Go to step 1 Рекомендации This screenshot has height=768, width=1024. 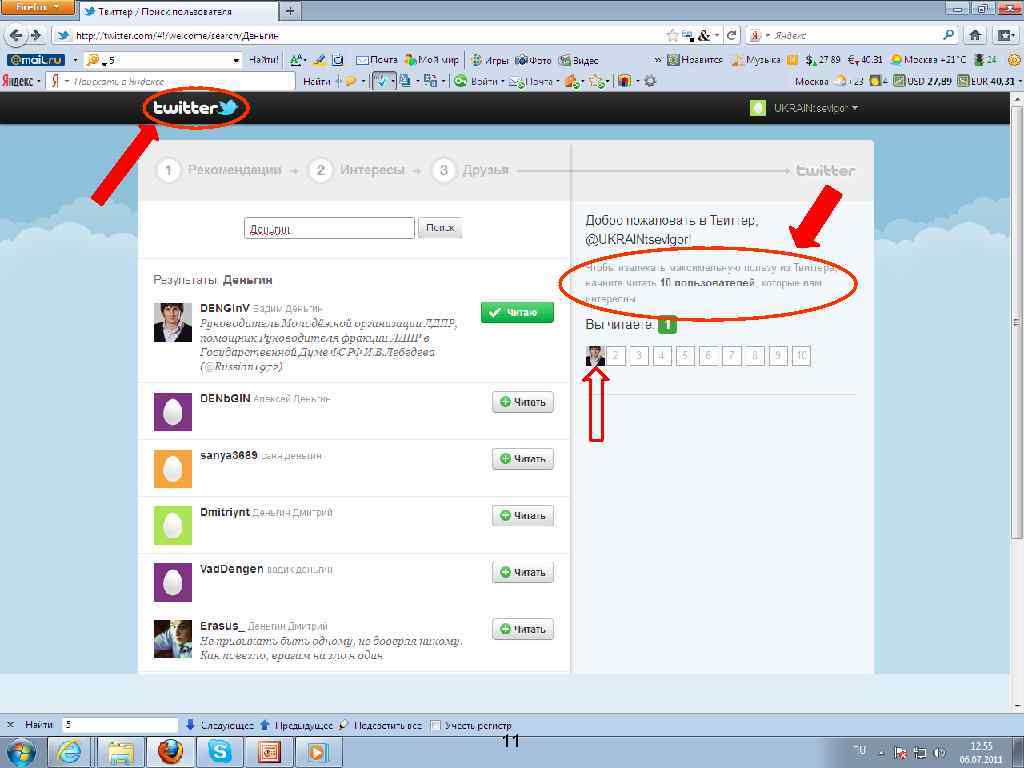tap(219, 170)
